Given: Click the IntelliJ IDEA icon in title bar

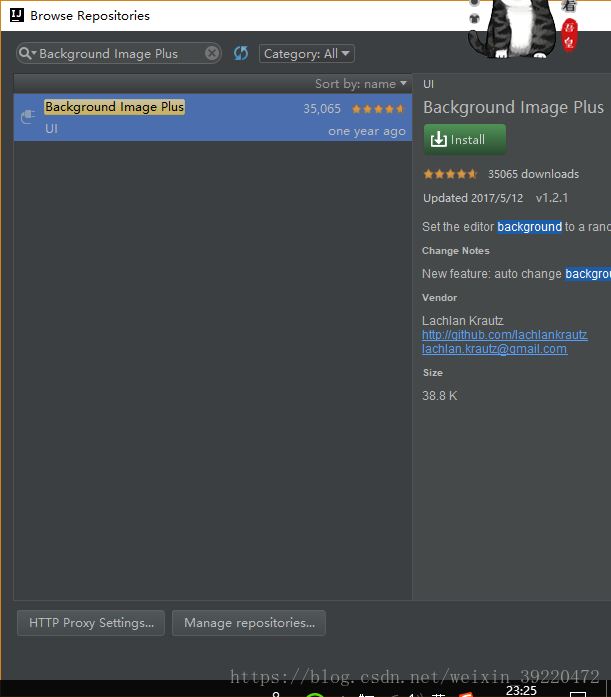Looking at the screenshot, I should 16,15.
